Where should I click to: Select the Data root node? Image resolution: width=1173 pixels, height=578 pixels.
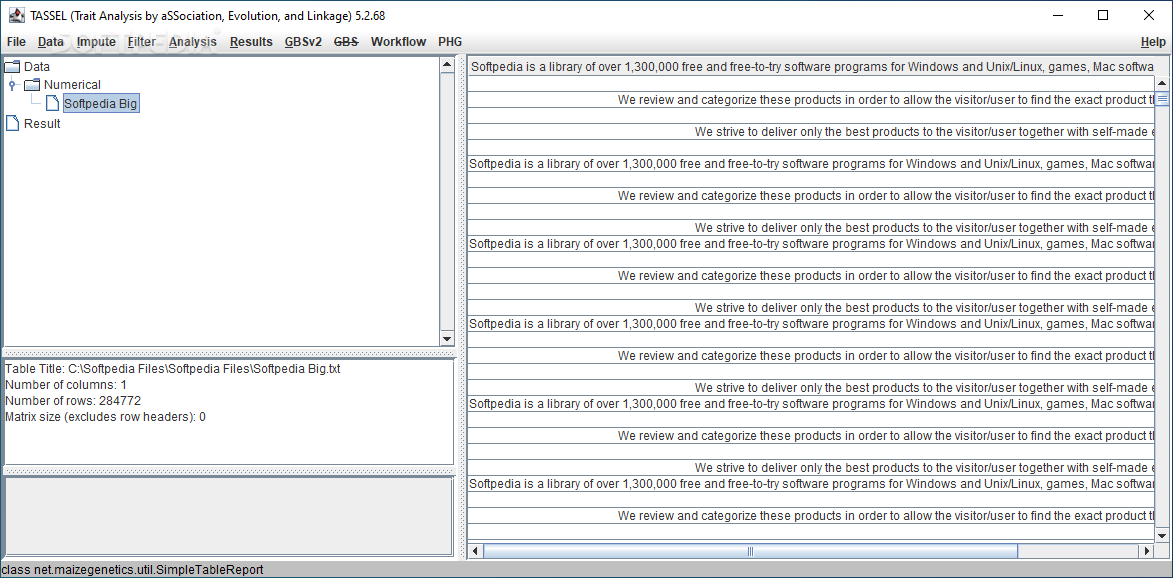[x=37, y=67]
